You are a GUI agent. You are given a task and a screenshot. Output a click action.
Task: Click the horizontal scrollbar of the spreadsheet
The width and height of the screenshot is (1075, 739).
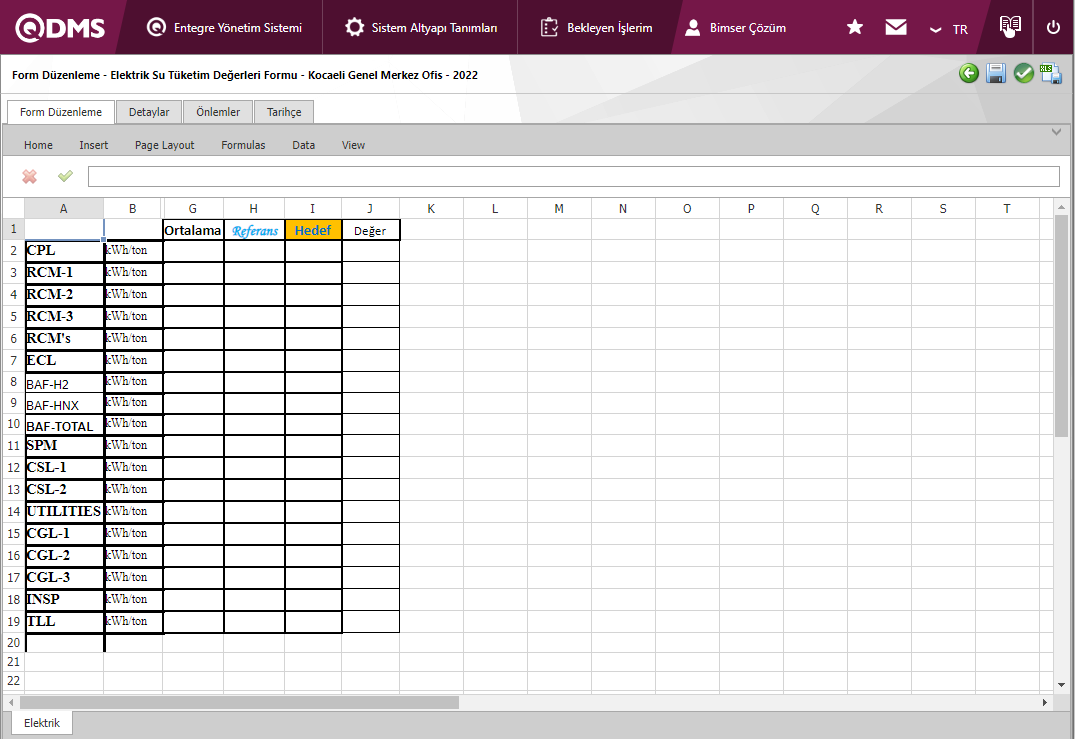click(x=240, y=703)
